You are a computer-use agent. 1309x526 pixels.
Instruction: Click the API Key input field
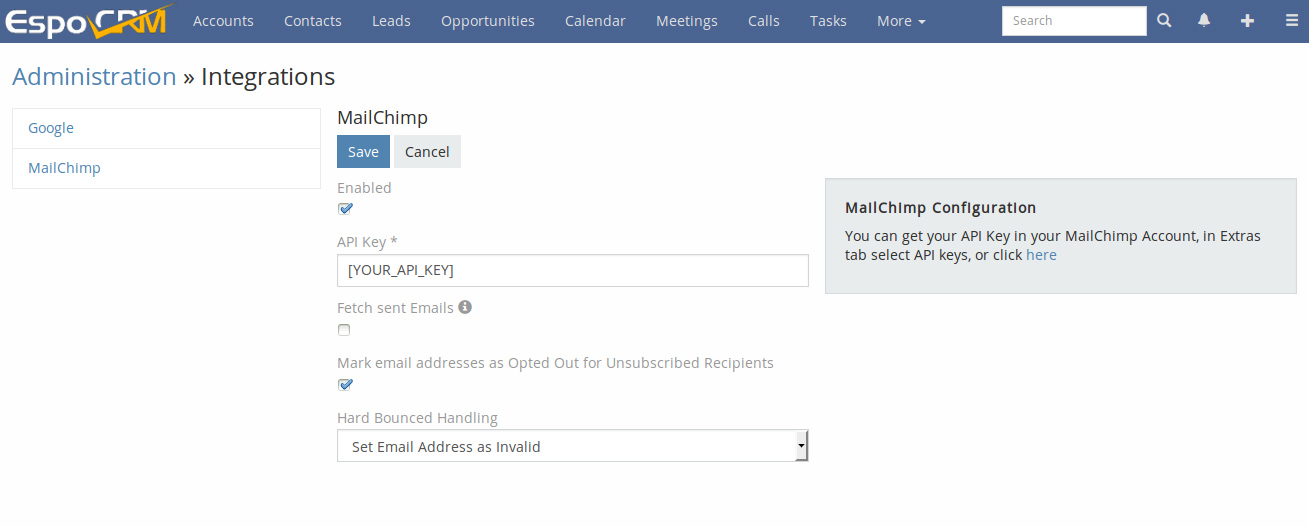[572, 270]
